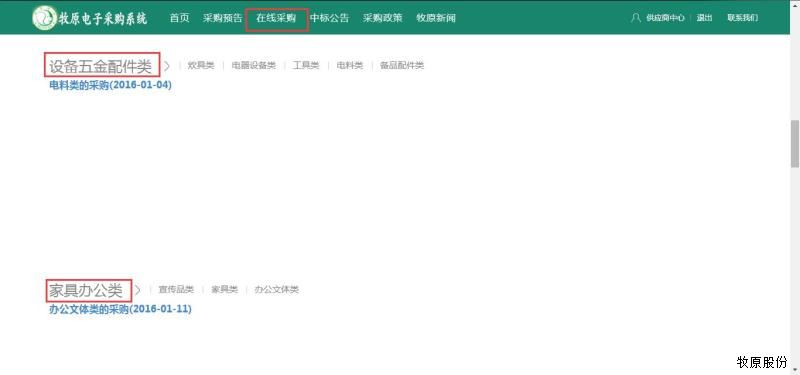
Task: Select the 在线采购 navigation tab
Action: tap(276, 18)
